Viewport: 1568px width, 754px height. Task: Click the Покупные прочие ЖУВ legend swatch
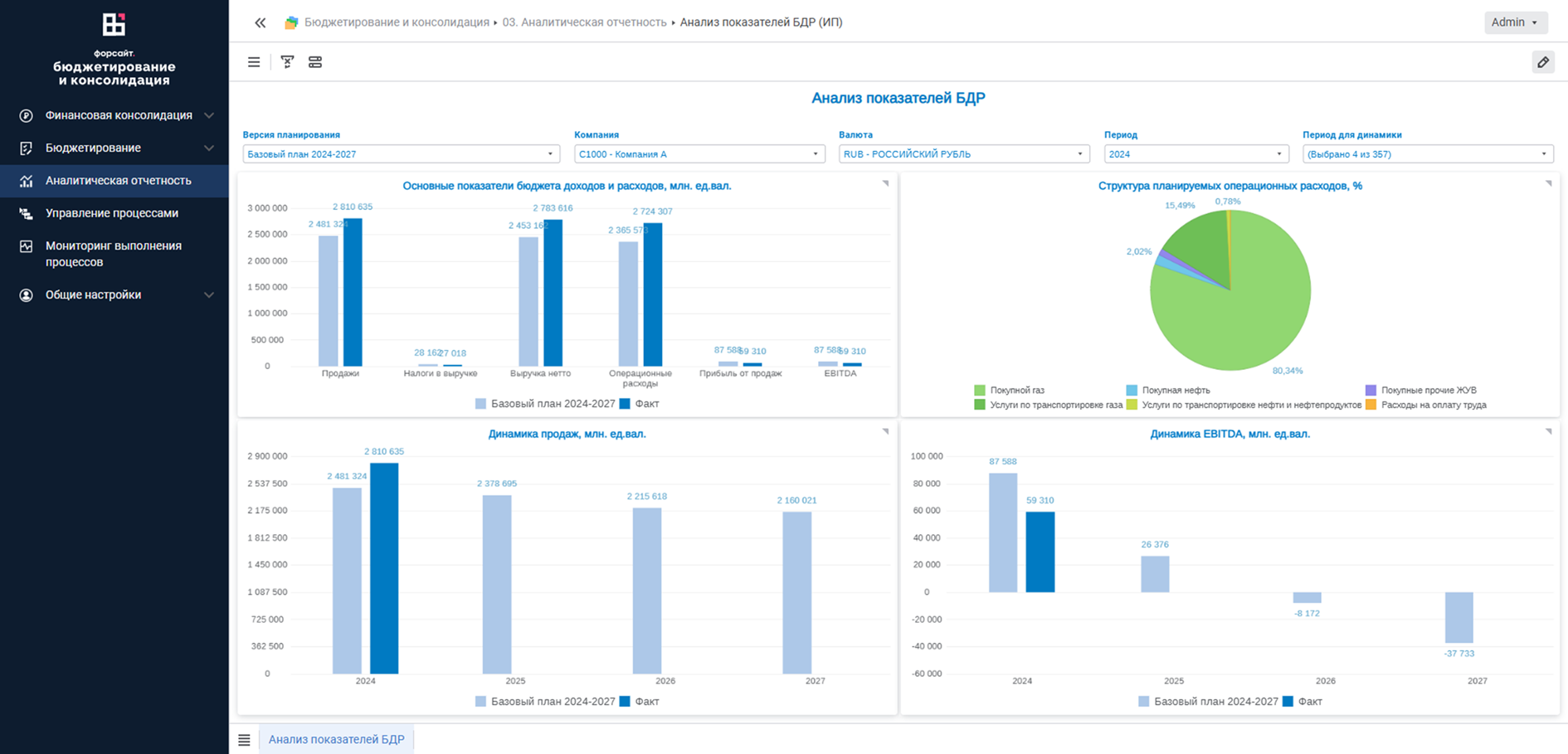point(1371,390)
